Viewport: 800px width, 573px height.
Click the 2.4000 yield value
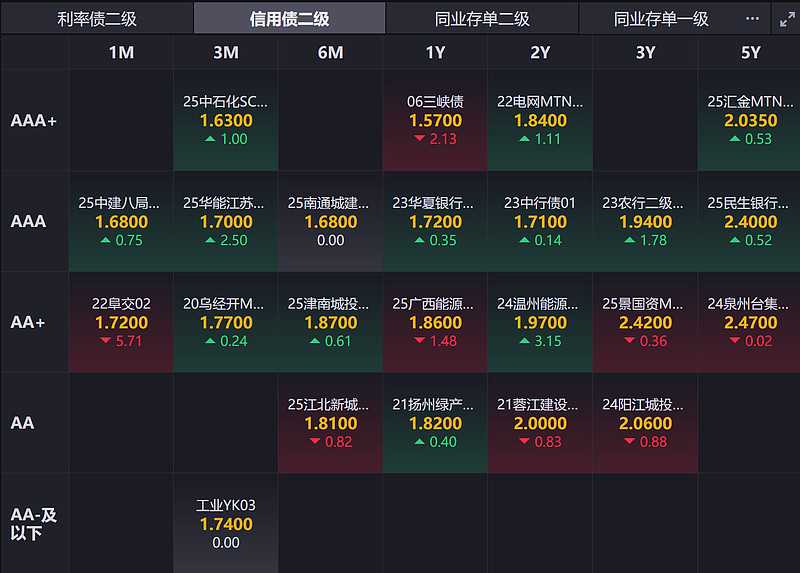click(750, 222)
